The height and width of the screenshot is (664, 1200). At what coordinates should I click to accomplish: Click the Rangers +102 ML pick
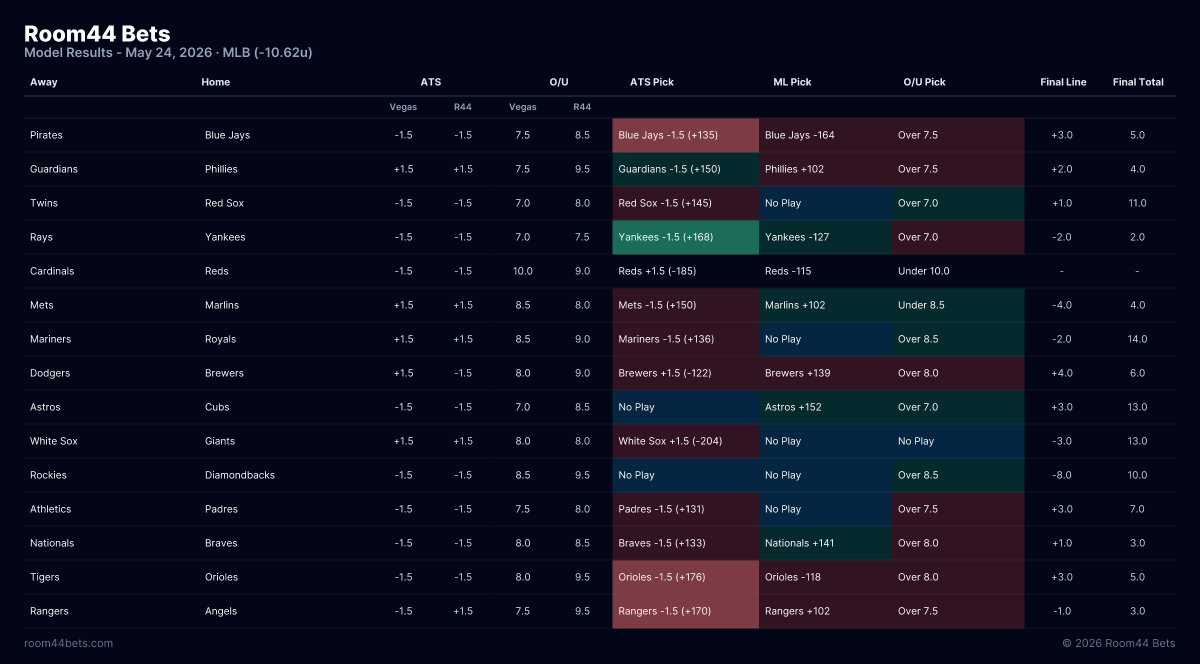click(825, 611)
